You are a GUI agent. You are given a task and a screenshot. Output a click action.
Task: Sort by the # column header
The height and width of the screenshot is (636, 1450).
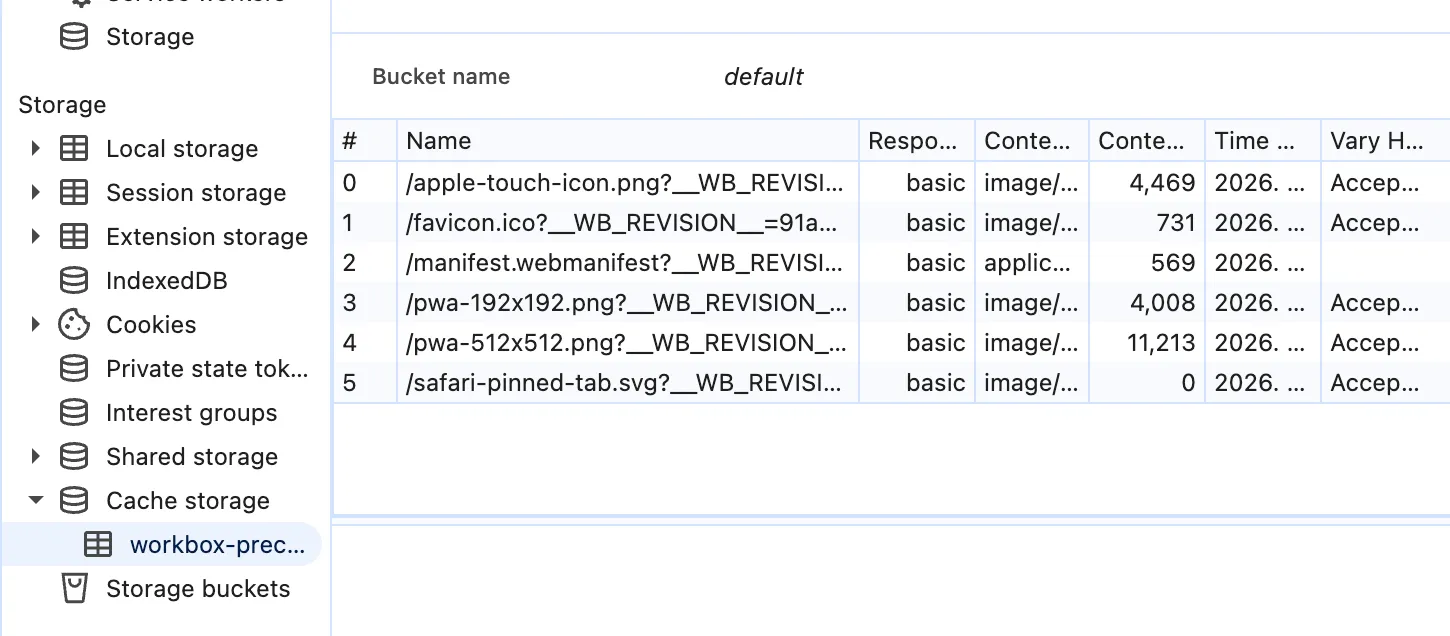point(365,141)
